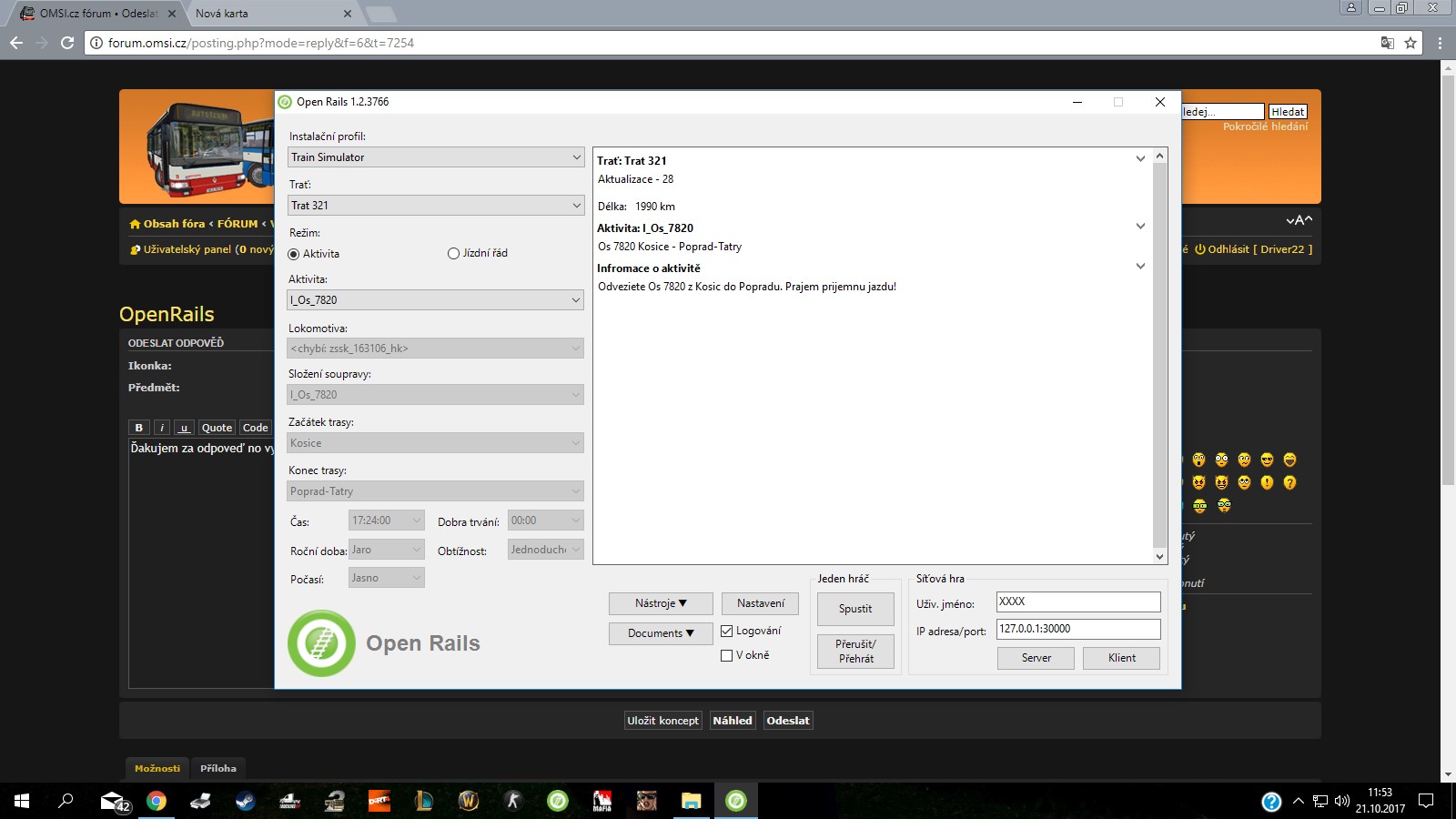Collapse the Informace o aktivitě section
The height and width of the screenshot is (819, 1456).
point(1140,267)
